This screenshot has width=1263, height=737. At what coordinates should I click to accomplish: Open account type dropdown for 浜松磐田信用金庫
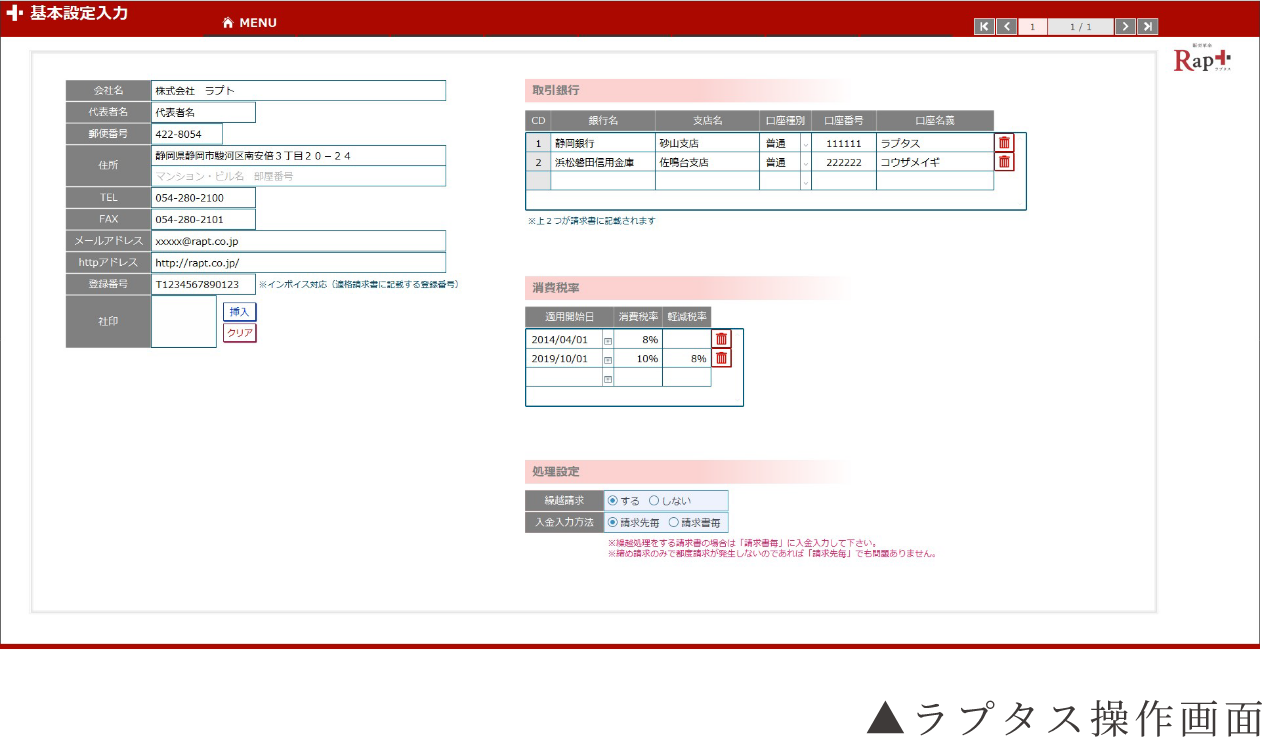point(805,162)
